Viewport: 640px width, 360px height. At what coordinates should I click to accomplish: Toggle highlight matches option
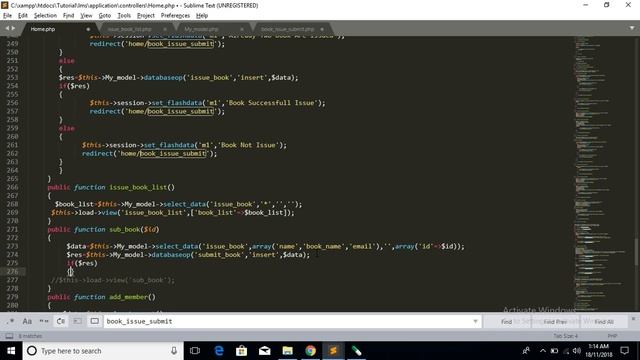(95, 322)
